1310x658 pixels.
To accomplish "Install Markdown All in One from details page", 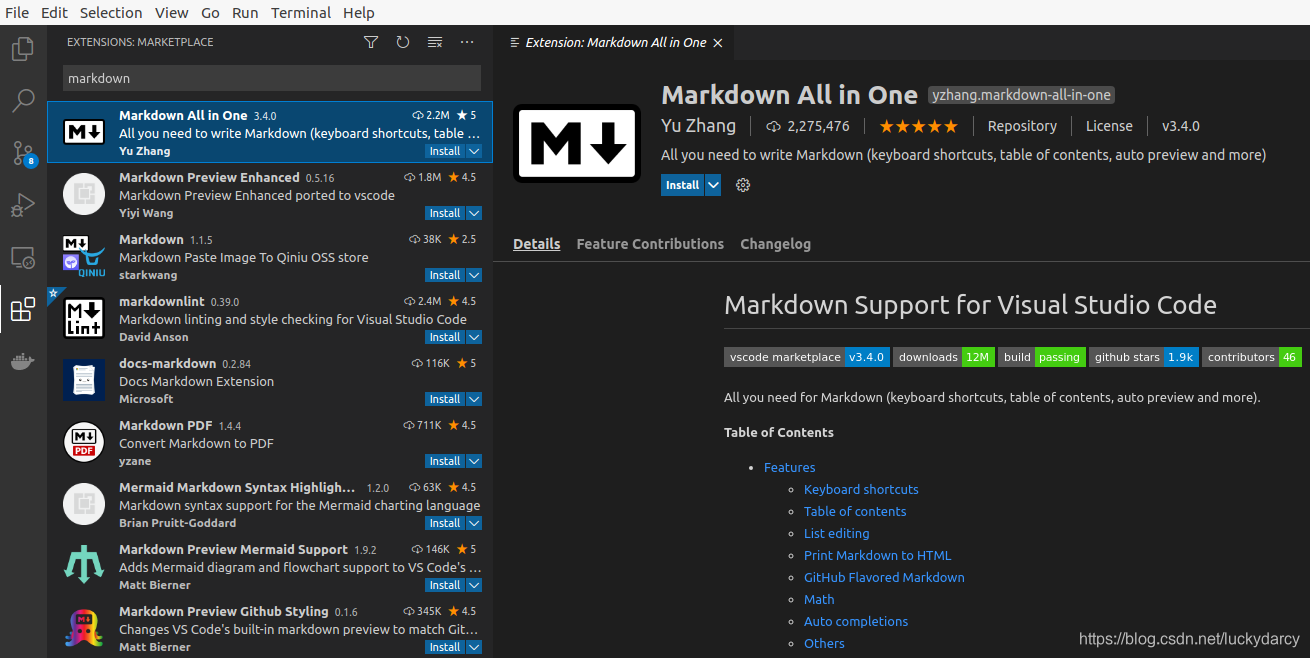I will [x=683, y=185].
